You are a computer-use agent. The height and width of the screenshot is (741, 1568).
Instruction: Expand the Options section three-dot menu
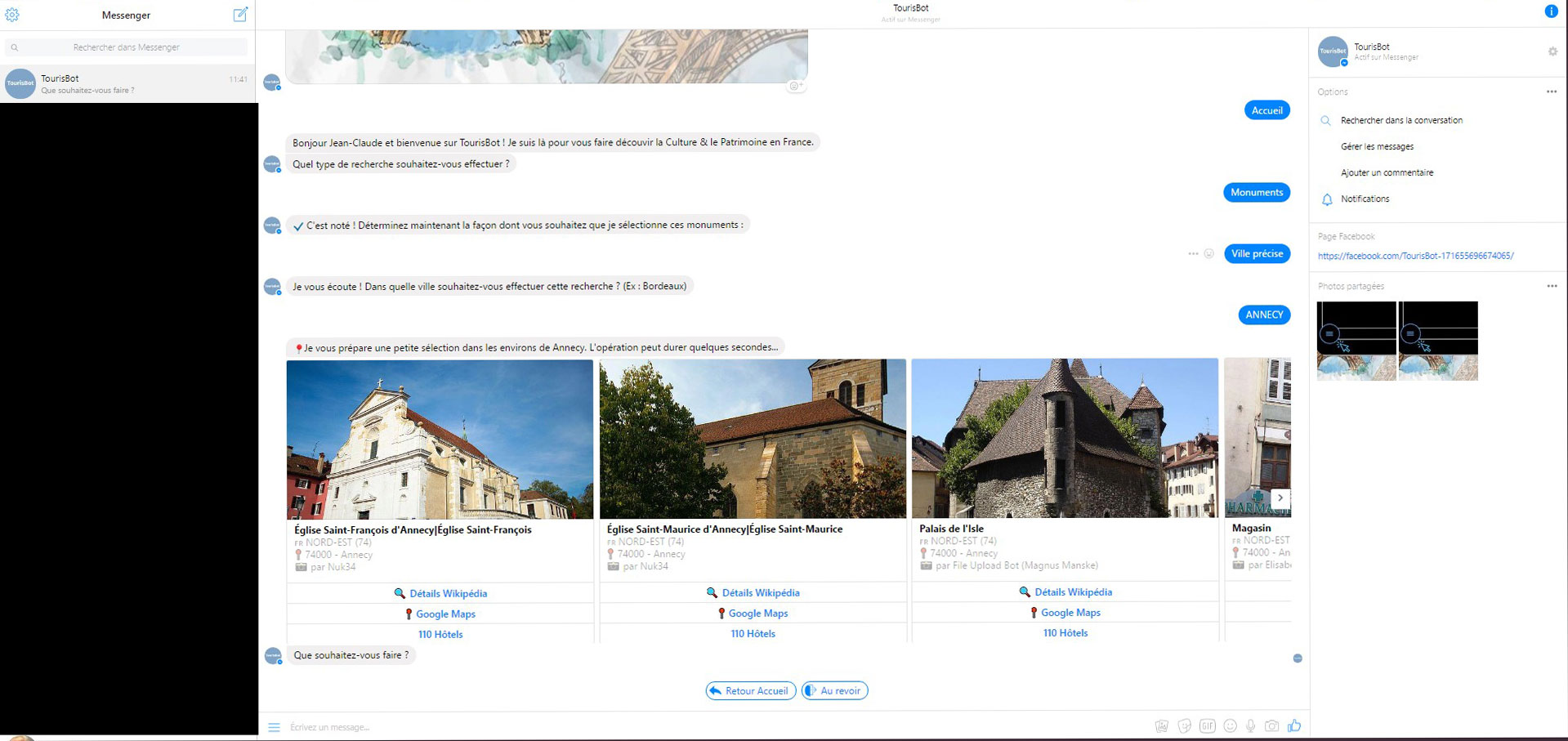click(x=1552, y=92)
